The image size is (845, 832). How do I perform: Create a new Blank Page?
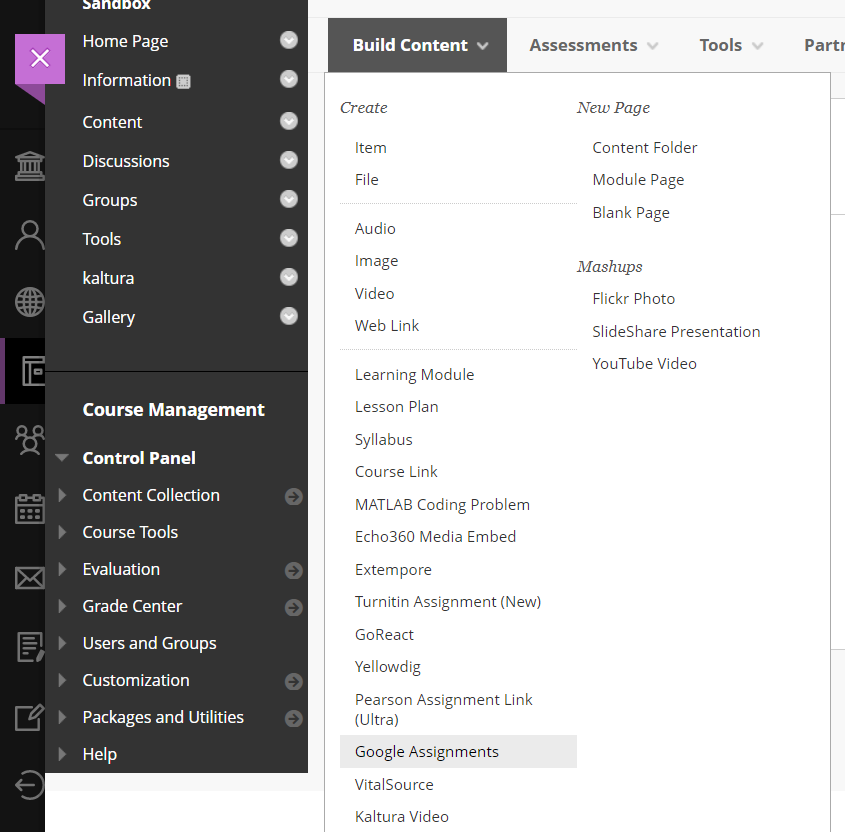pyautogui.click(x=631, y=213)
